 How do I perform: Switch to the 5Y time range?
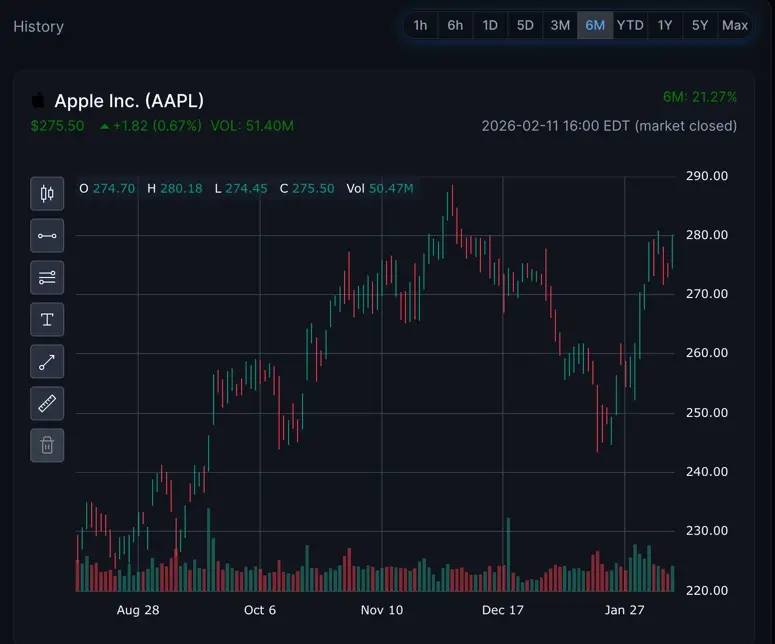click(x=700, y=25)
